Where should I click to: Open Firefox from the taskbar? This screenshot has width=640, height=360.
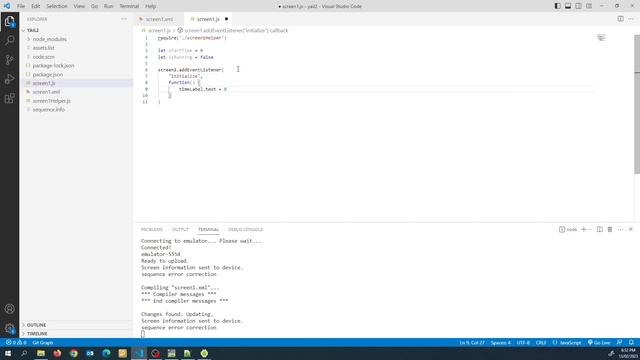tap(57, 353)
